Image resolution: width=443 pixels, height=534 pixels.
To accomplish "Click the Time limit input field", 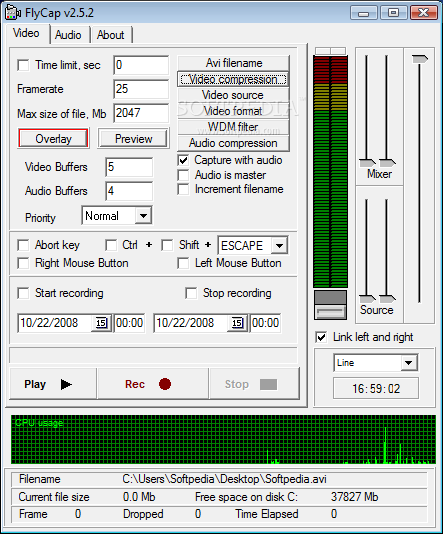I will [141, 65].
